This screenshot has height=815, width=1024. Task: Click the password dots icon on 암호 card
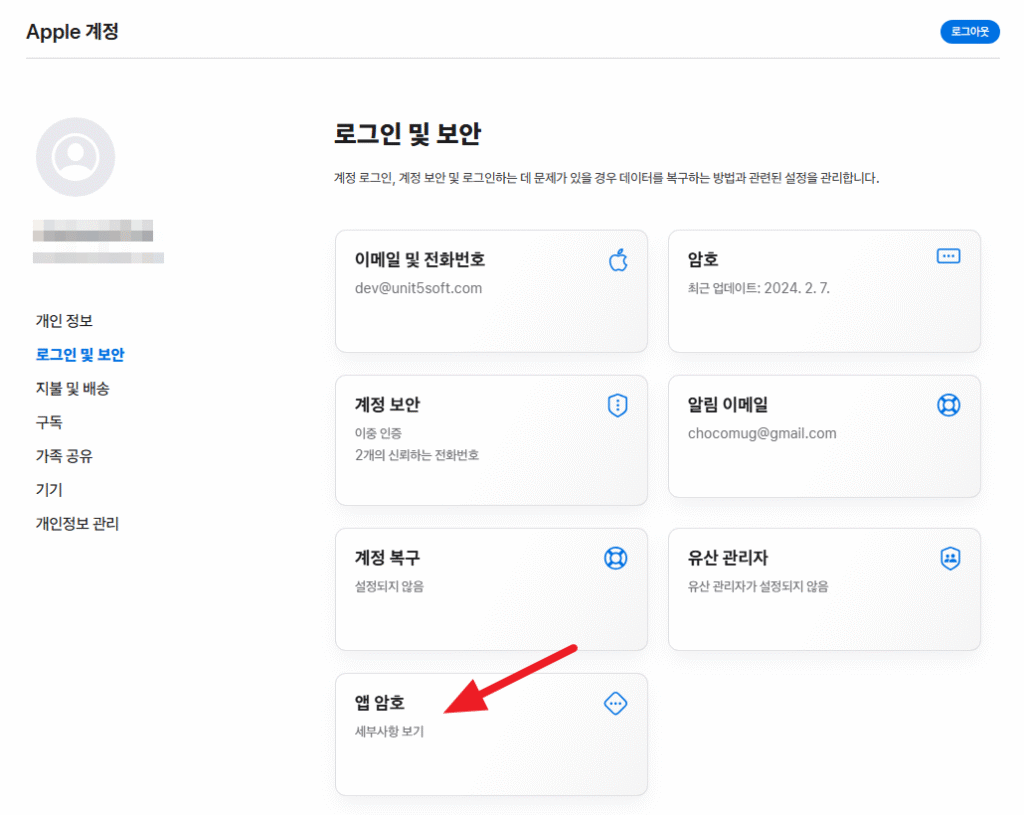pos(950,258)
